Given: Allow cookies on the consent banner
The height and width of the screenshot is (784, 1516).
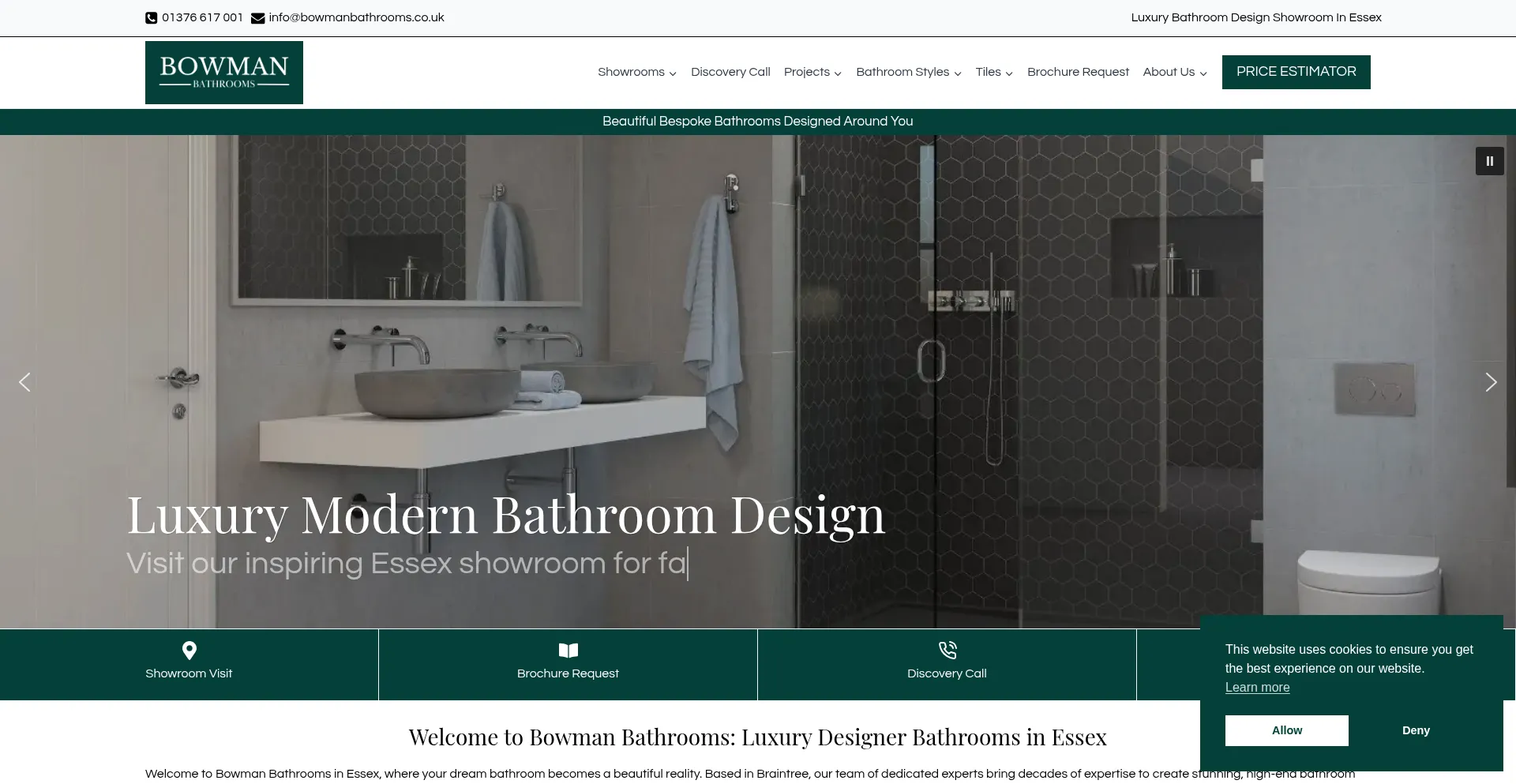Looking at the screenshot, I should coord(1286,730).
